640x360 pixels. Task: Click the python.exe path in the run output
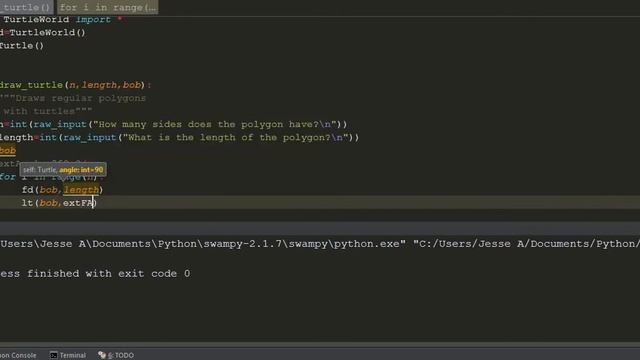(203, 244)
